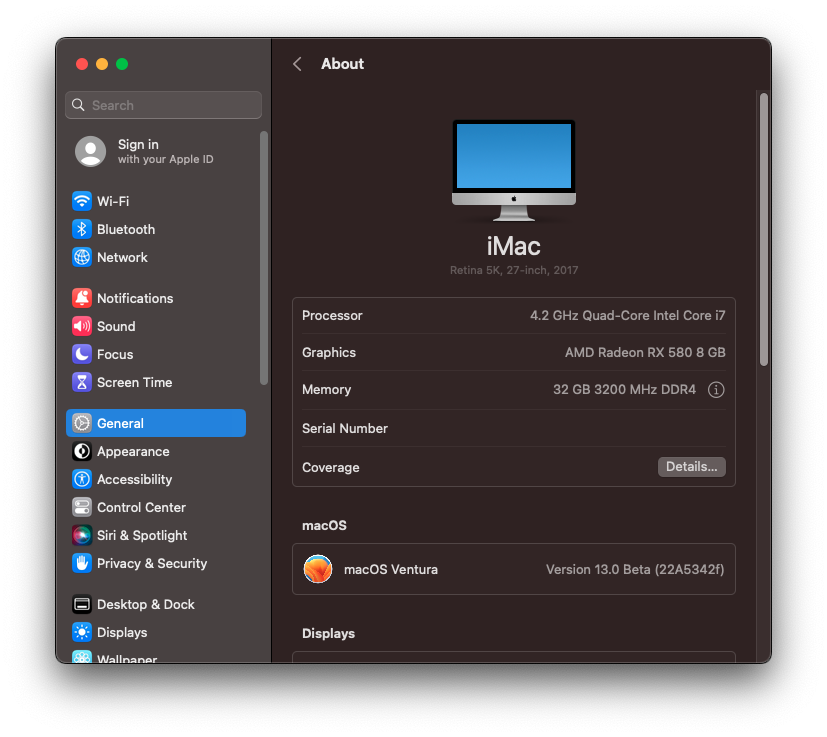Click the Processor value text
Viewport: 827px width, 737px height.
pos(628,315)
